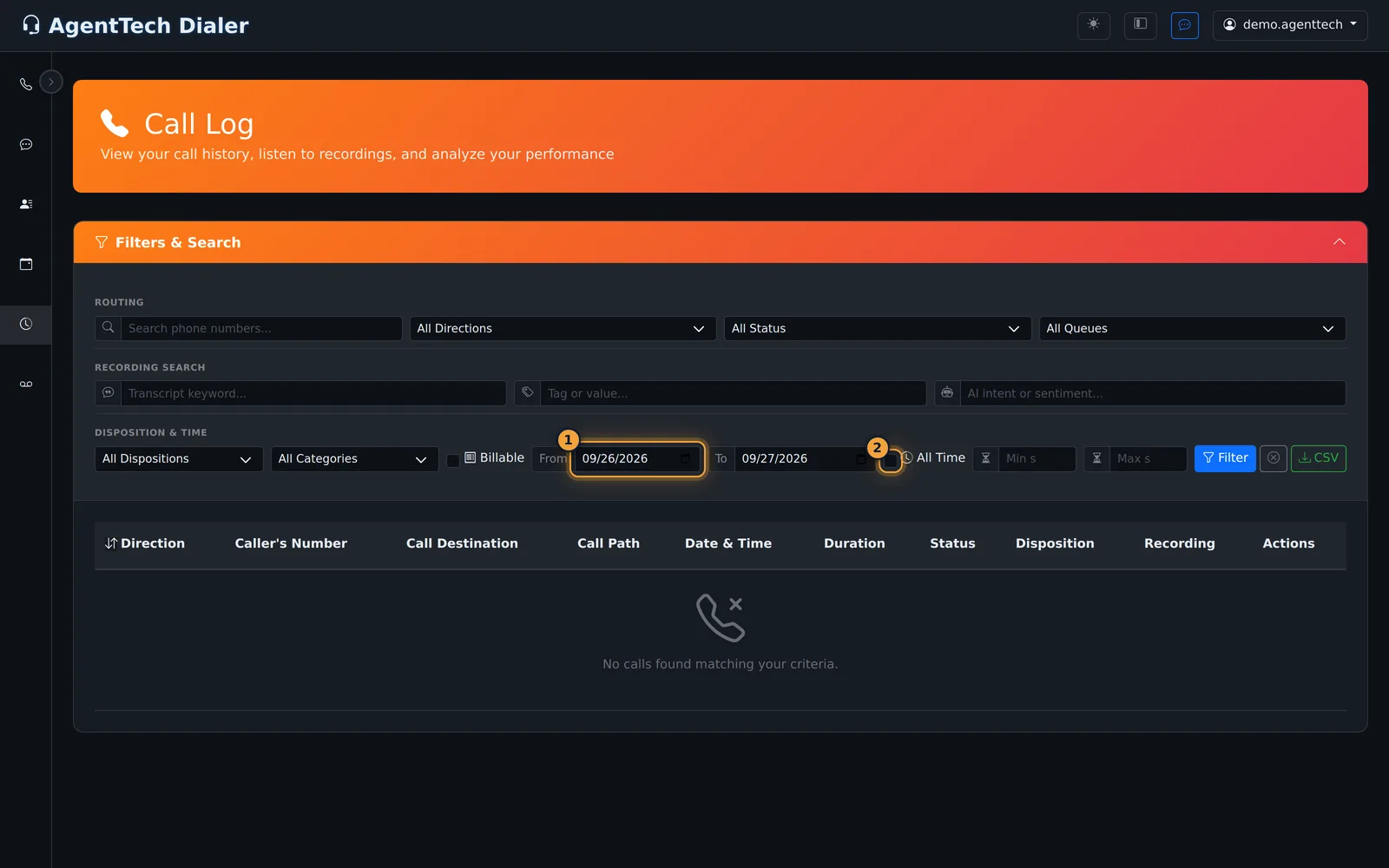Viewport: 1389px width, 868px height.
Task: Click the blue Filter button
Action: (1225, 458)
